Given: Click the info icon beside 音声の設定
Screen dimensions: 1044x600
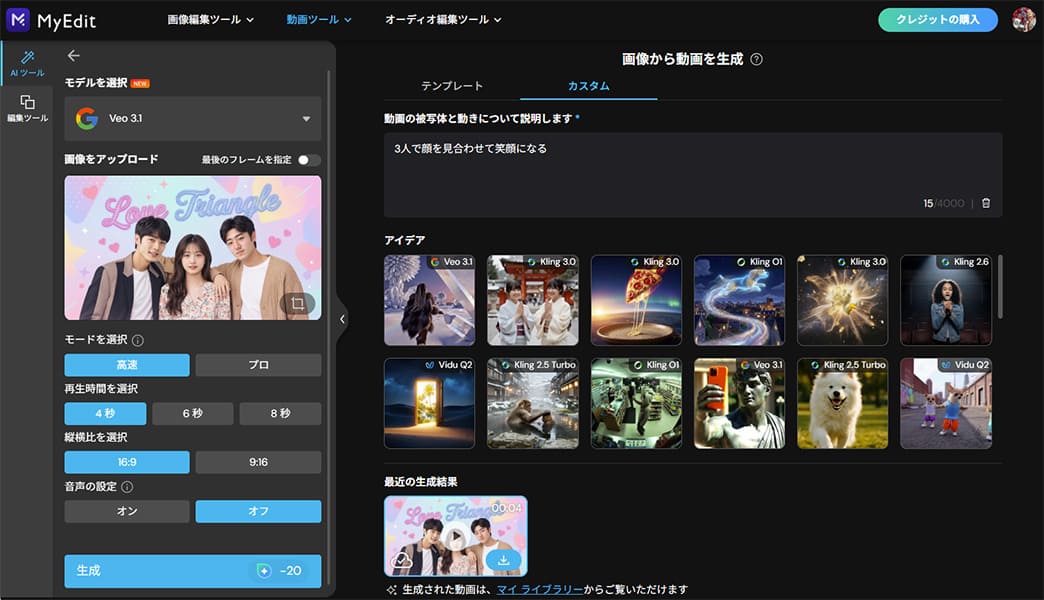Looking at the screenshot, I should pyautogui.click(x=128, y=487).
